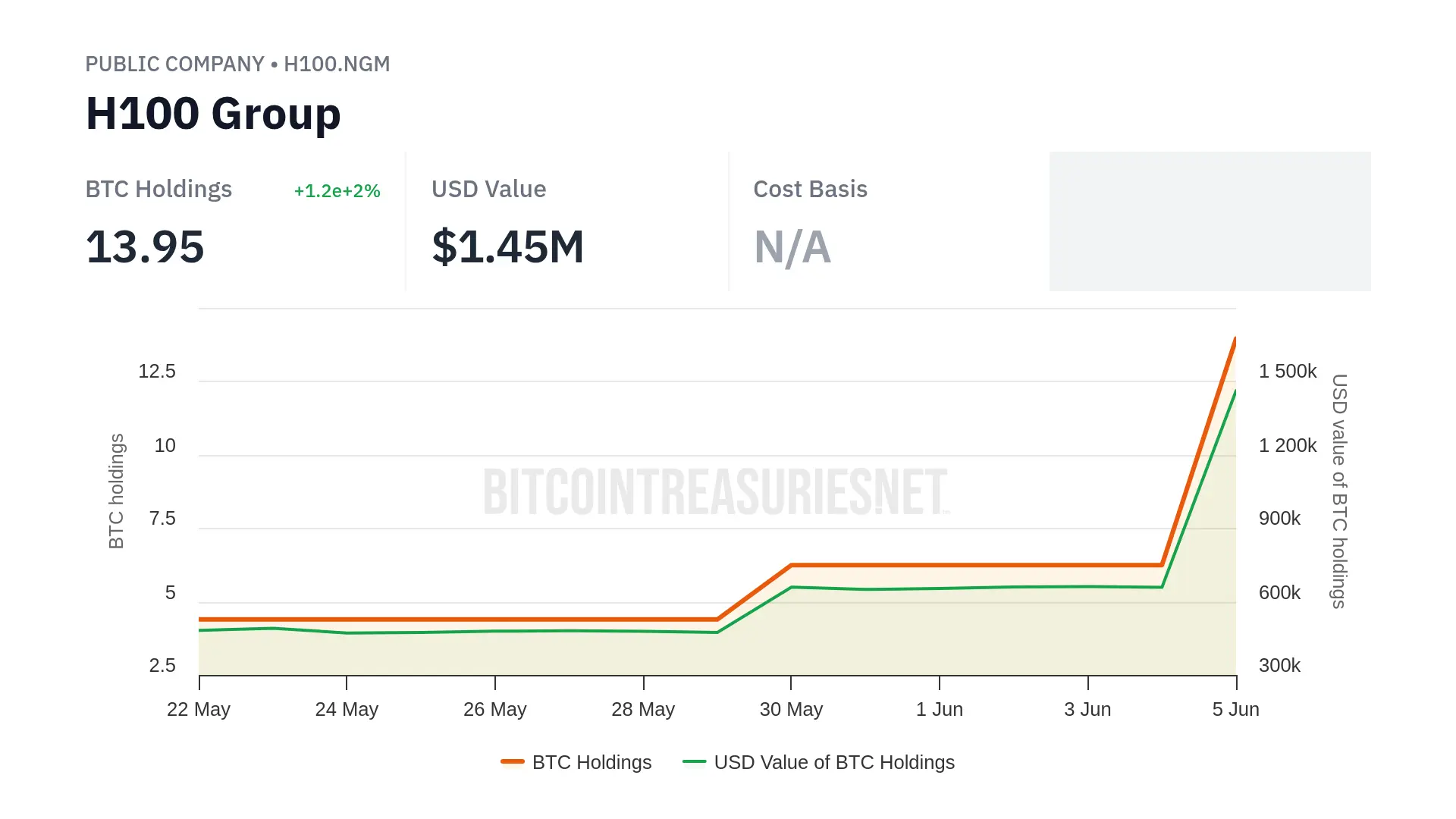Click the 5 Jun axis label

[x=1235, y=709]
